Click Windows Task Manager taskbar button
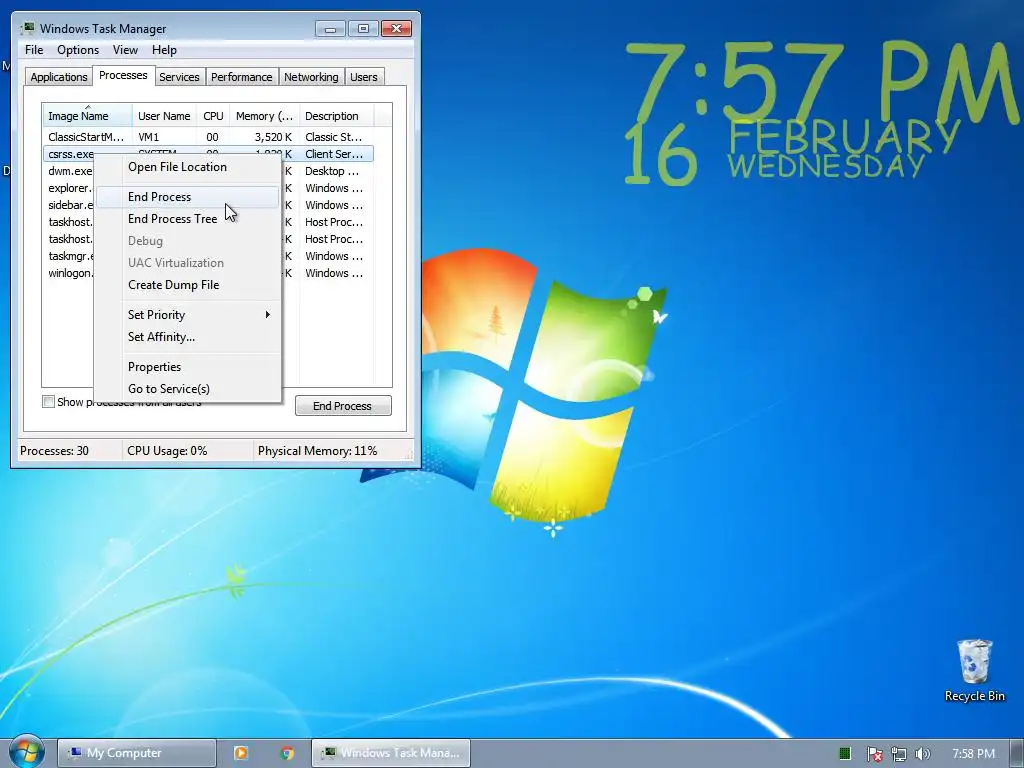This screenshot has width=1024, height=768. click(x=391, y=753)
